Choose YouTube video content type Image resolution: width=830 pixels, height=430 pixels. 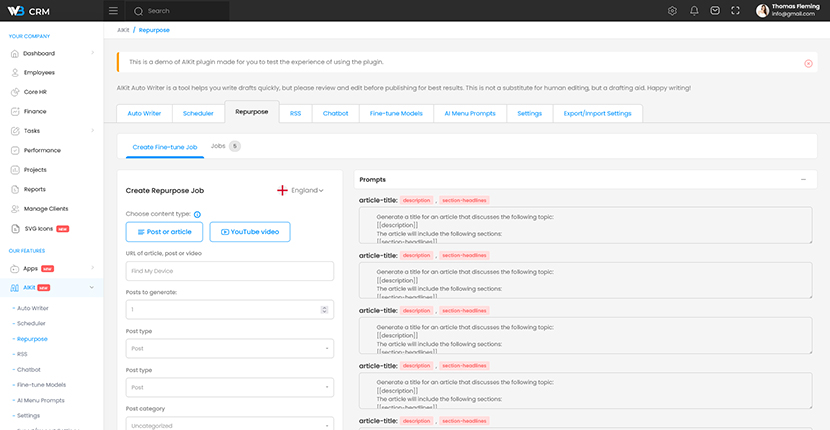(250, 232)
